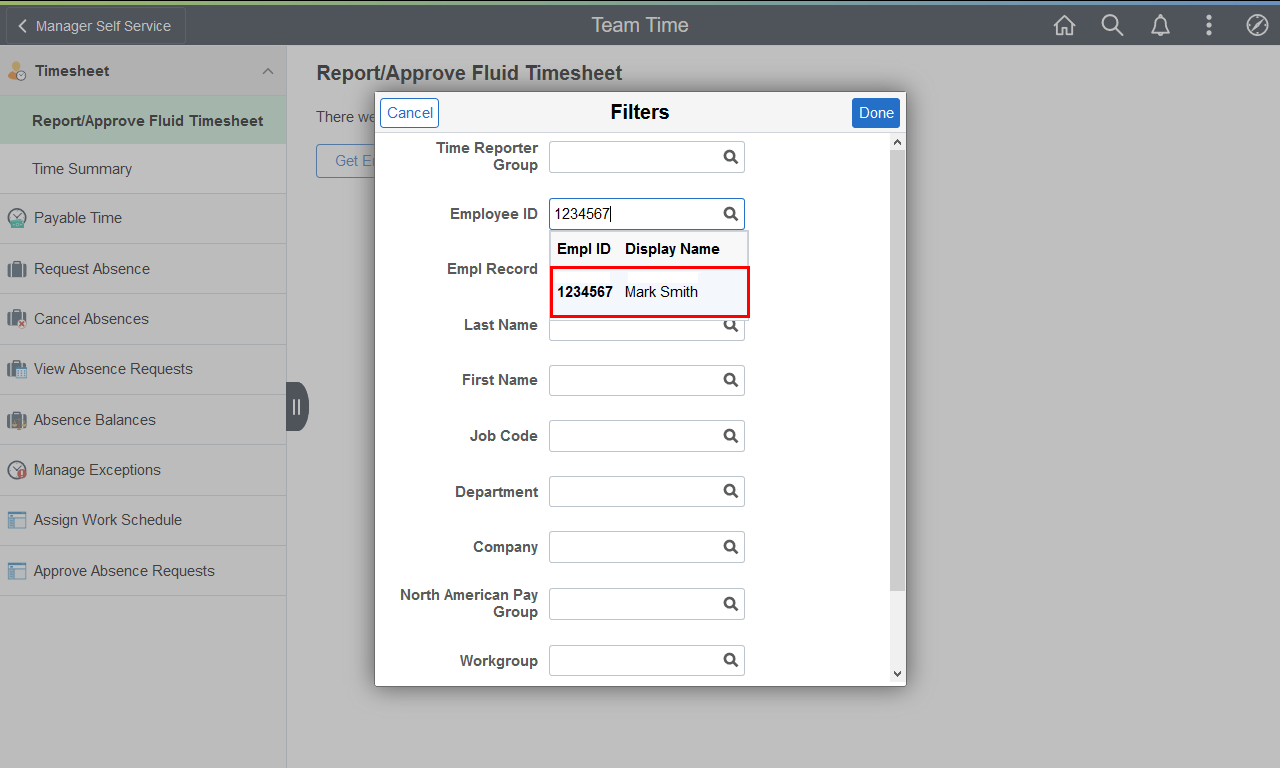1280x768 pixels.
Task: Click the Timesheet people-clock icon
Action: tap(17, 71)
